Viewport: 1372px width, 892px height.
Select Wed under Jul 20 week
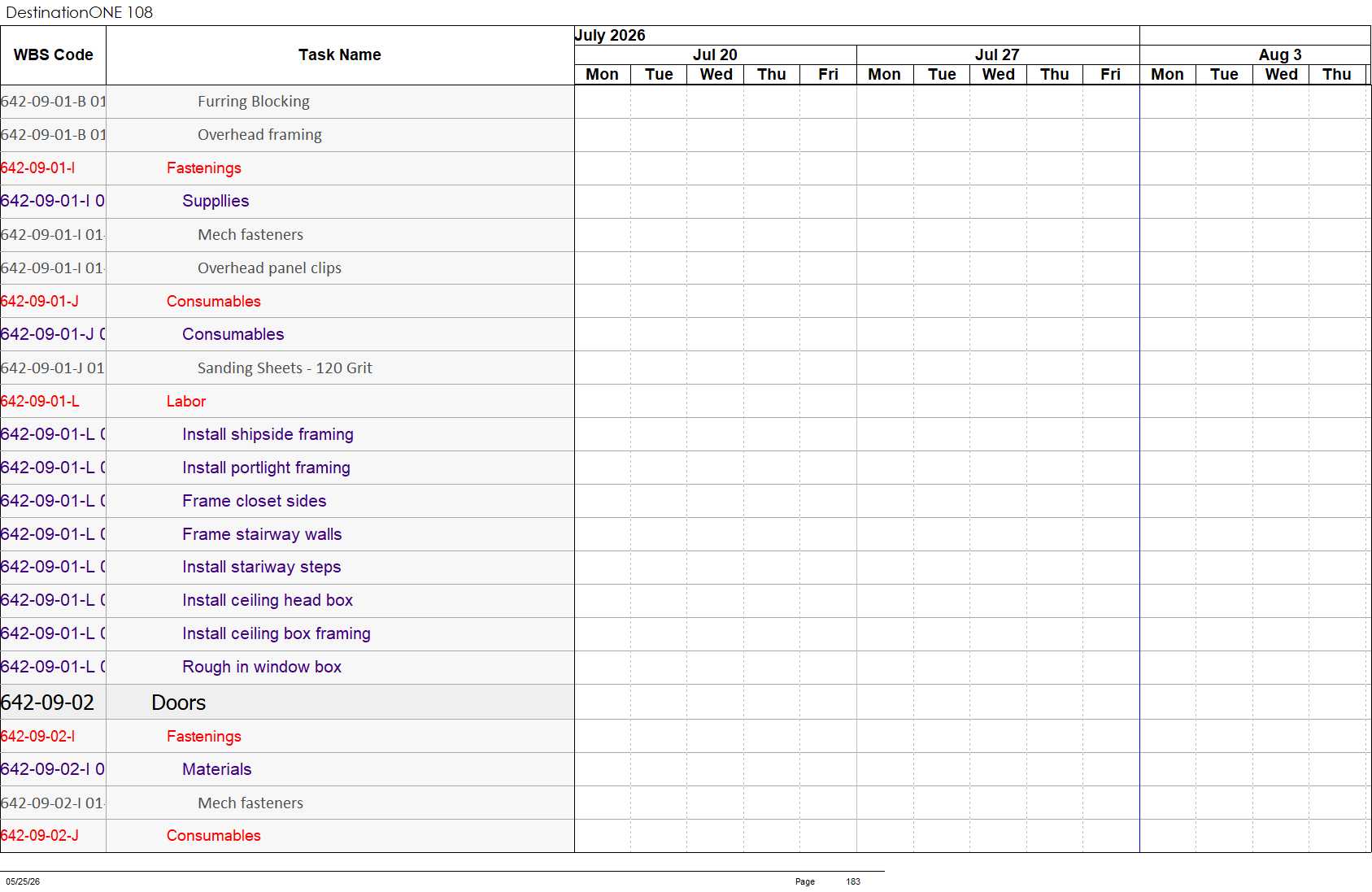click(x=716, y=75)
